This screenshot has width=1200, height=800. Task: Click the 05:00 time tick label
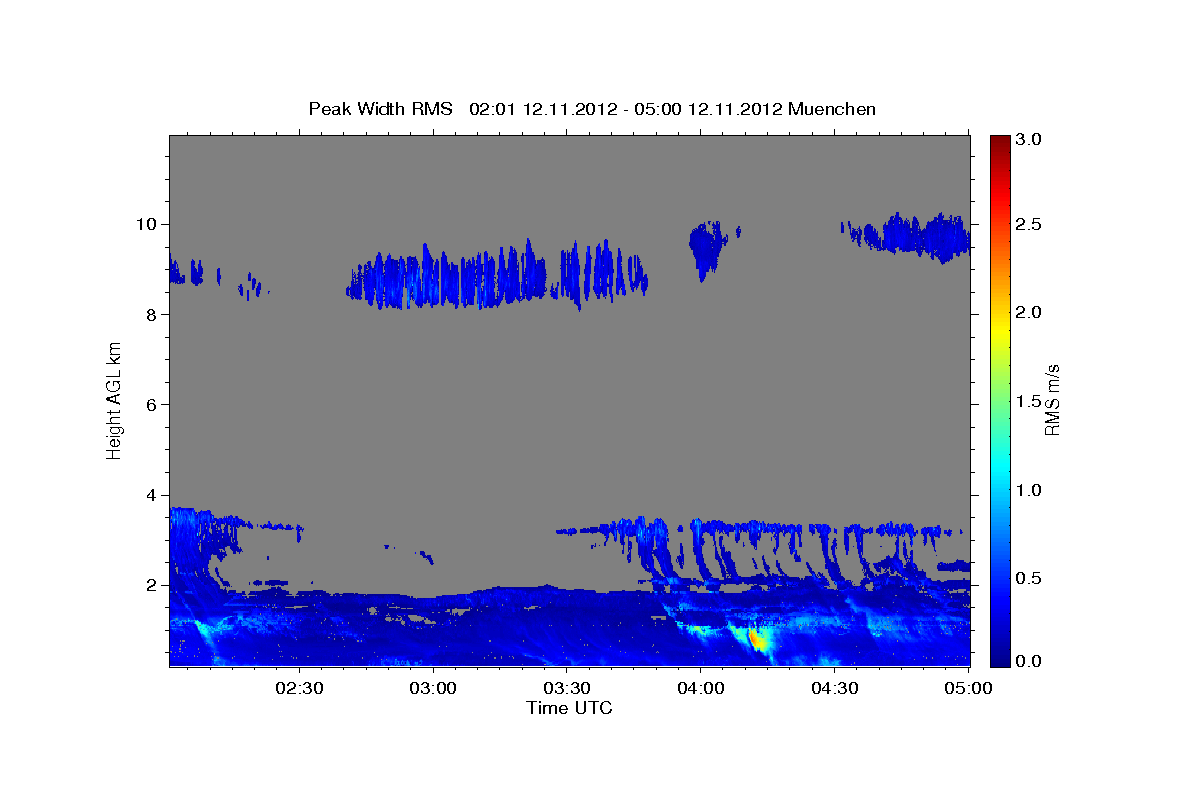(x=967, y=688)
